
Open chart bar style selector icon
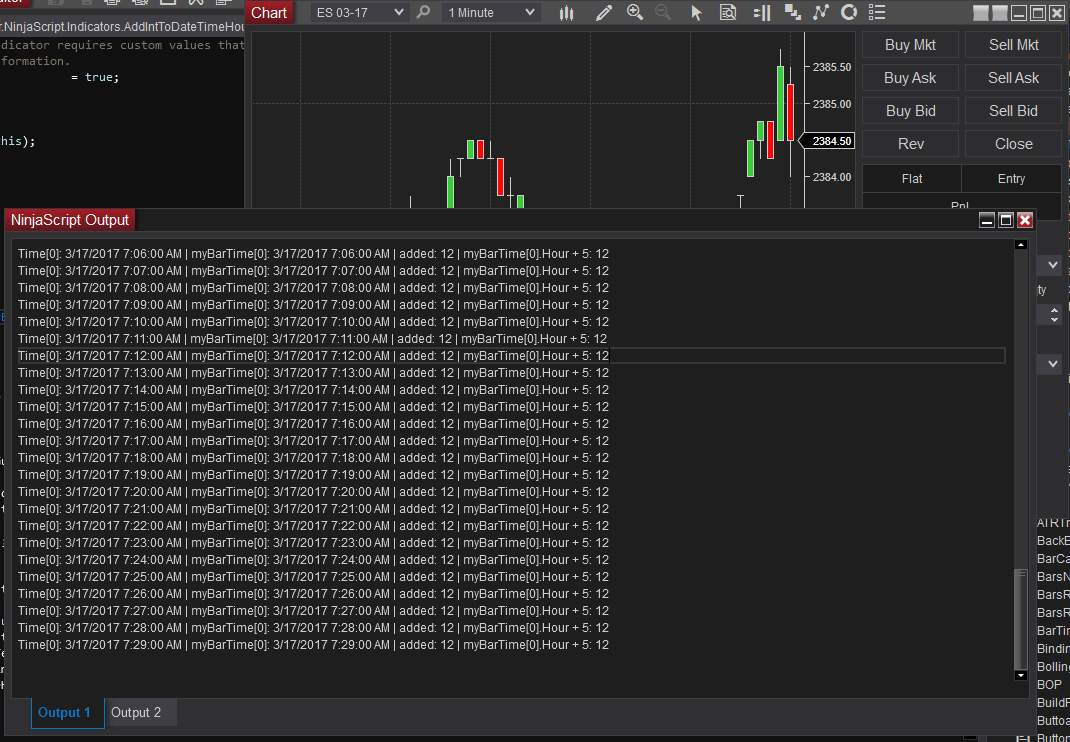[x=566, y=12]
